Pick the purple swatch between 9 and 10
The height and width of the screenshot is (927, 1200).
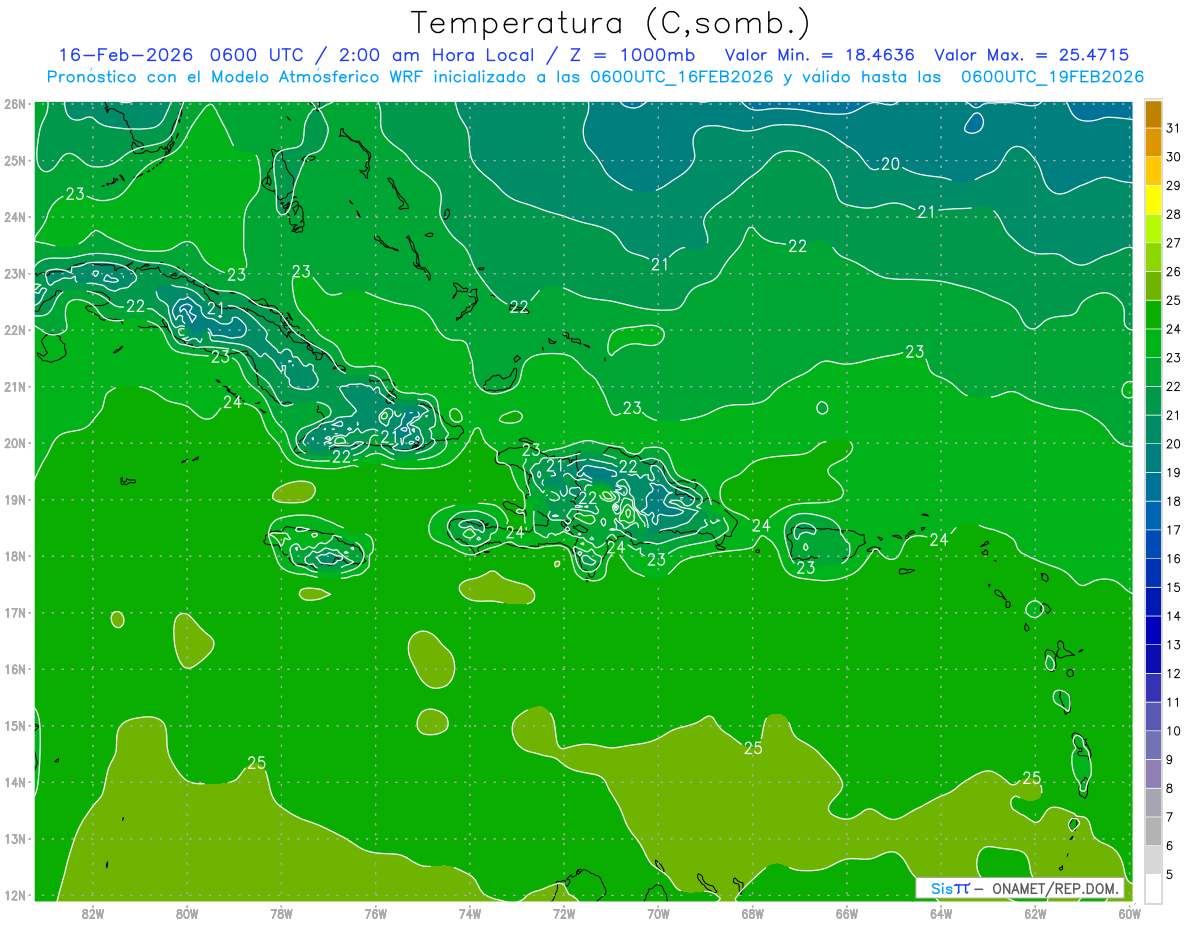click(x=1154, y=745)
